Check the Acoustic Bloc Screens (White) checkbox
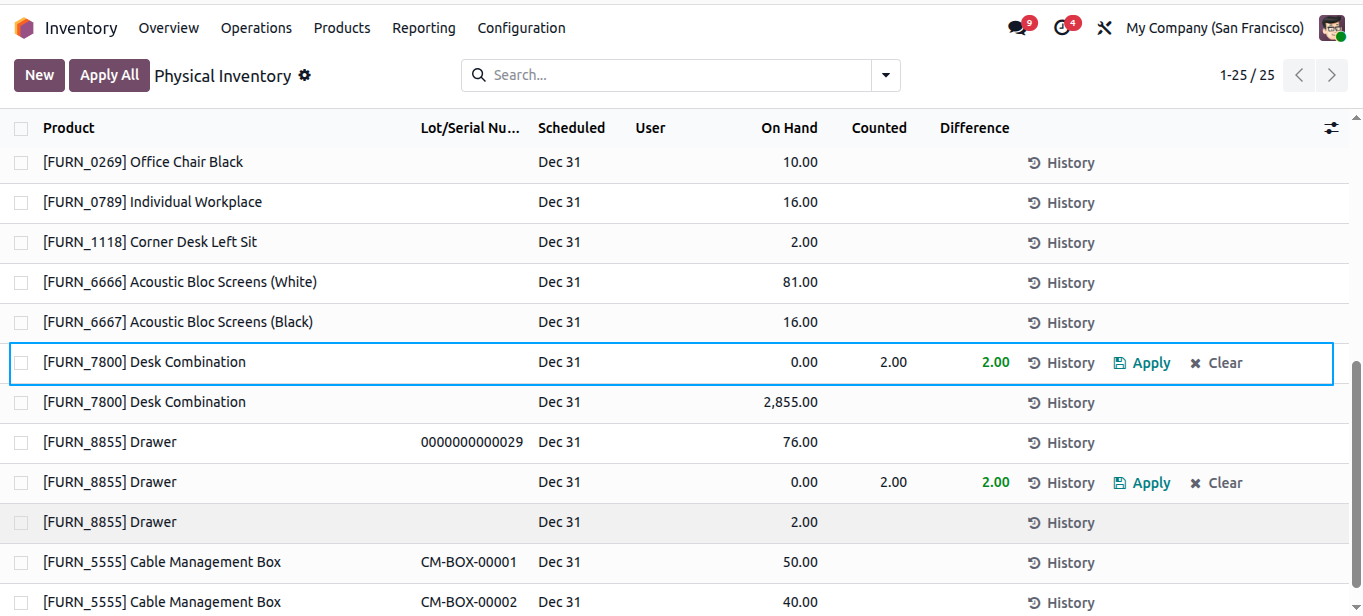This screenshot has height=616, width=1363. pyautogui.click(x=21, y=282)
